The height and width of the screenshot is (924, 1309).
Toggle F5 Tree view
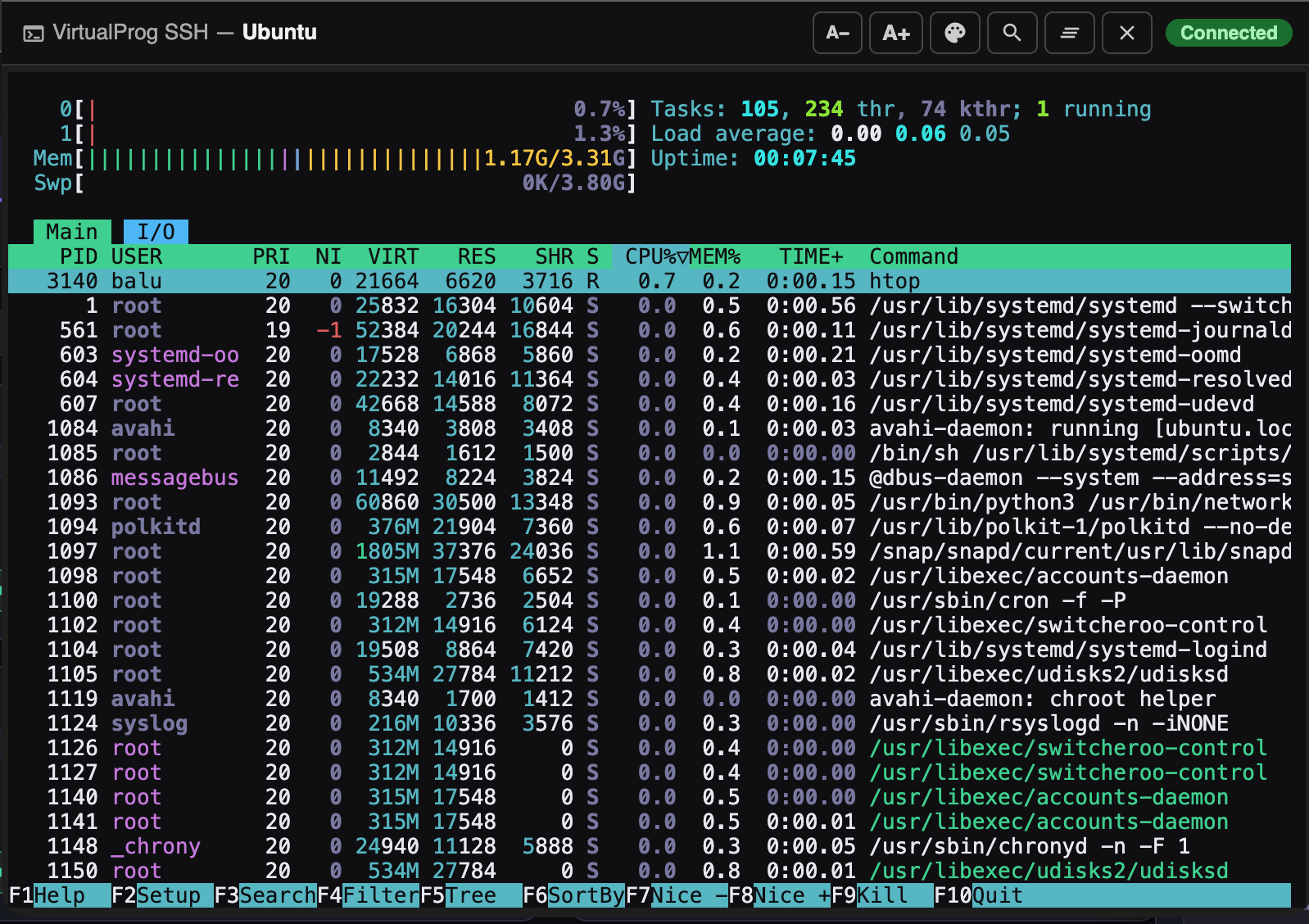click(471, 895)
